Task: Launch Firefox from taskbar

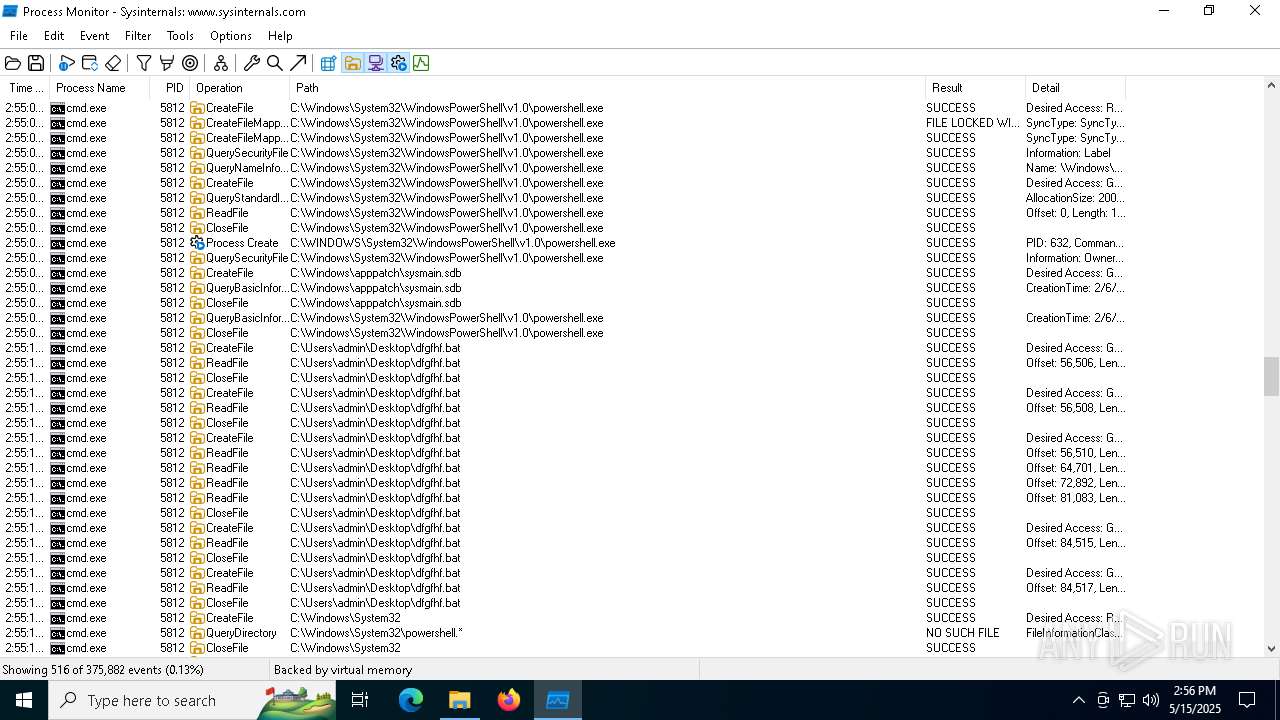Action: [x=509, y=700]
